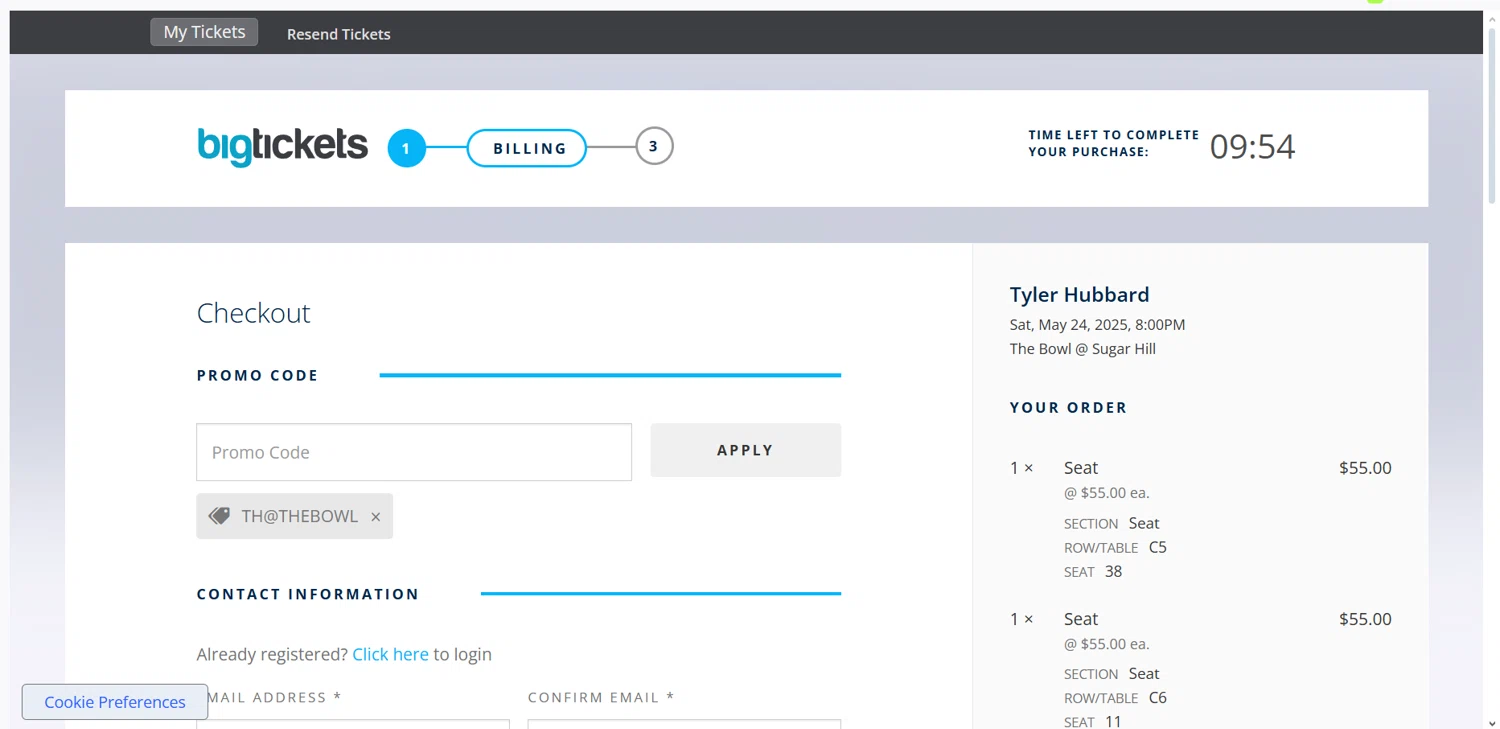Go to the Billing step

(527, 148)
